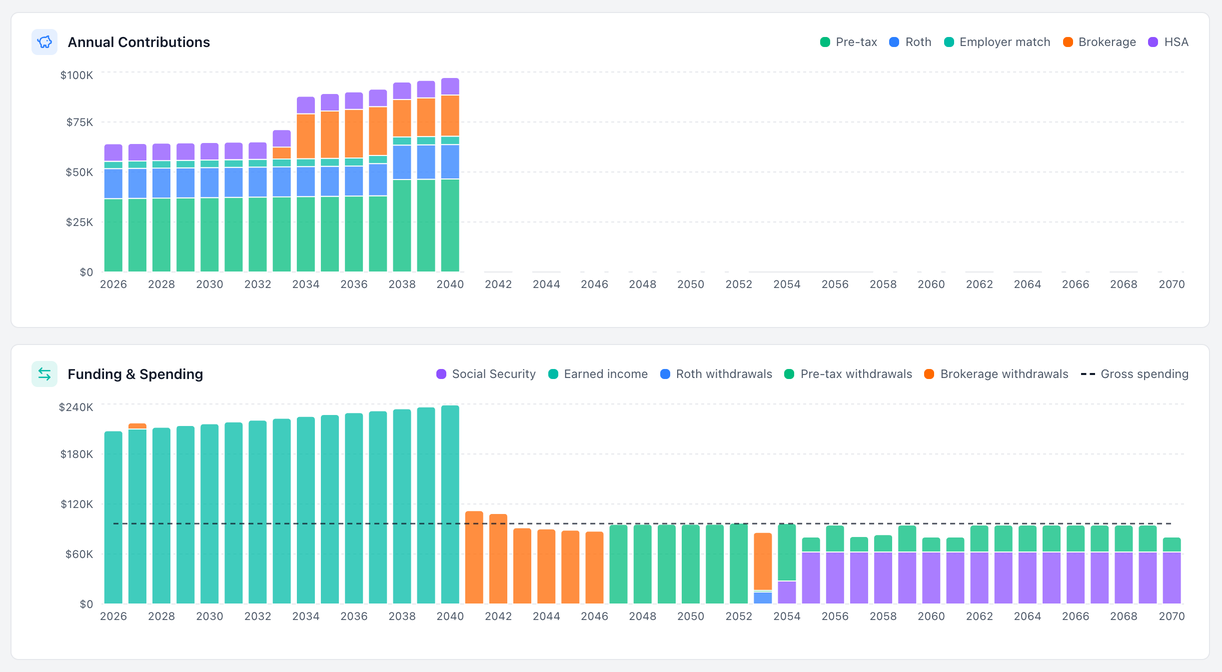Image resolution: width=1222 pixels, height=672 pixels.
Task: Toggle the Pre-tax withdrawals legend item
Action: click(x=849, y=374)
